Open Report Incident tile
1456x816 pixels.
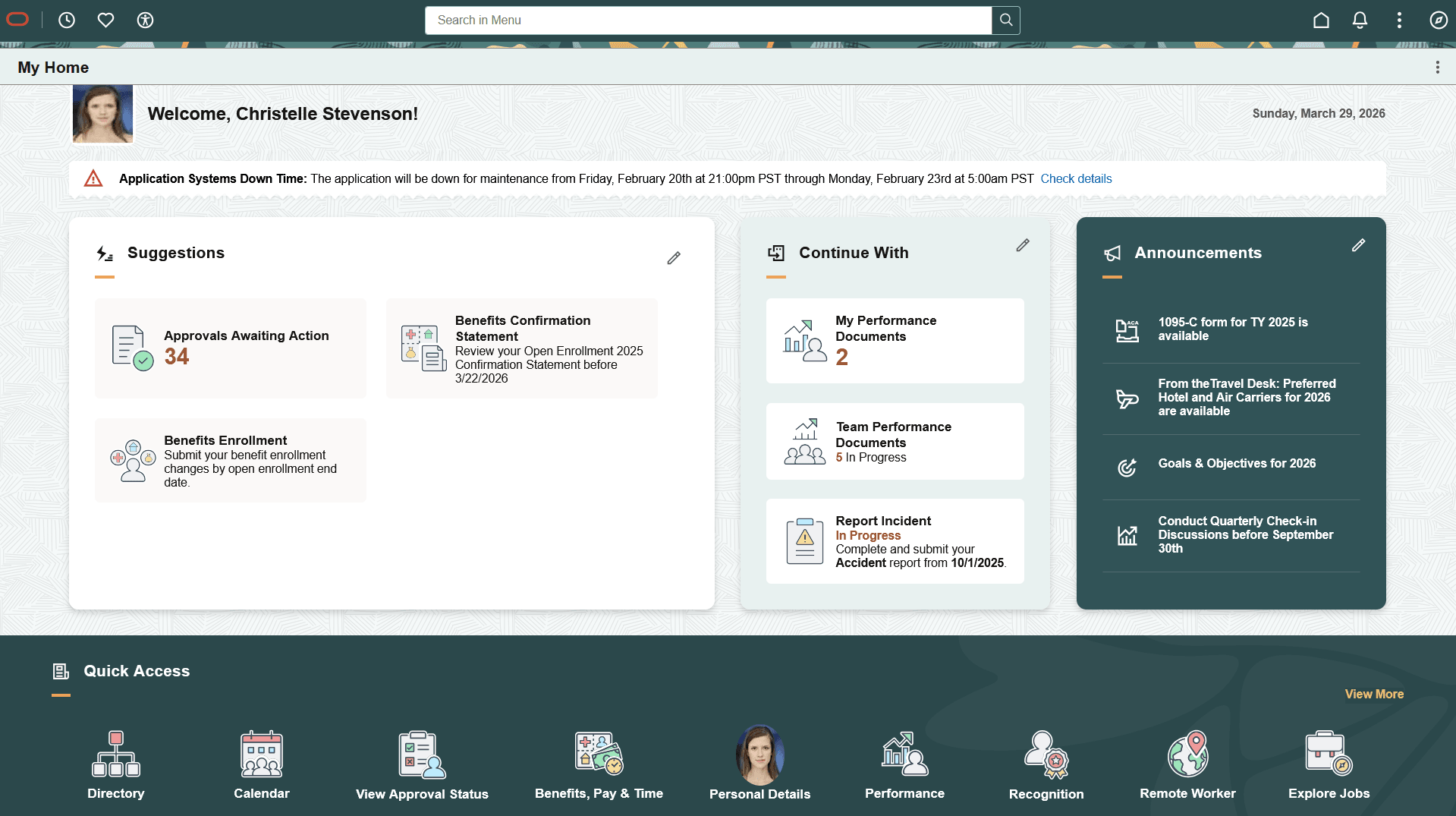tap(895, 541)
